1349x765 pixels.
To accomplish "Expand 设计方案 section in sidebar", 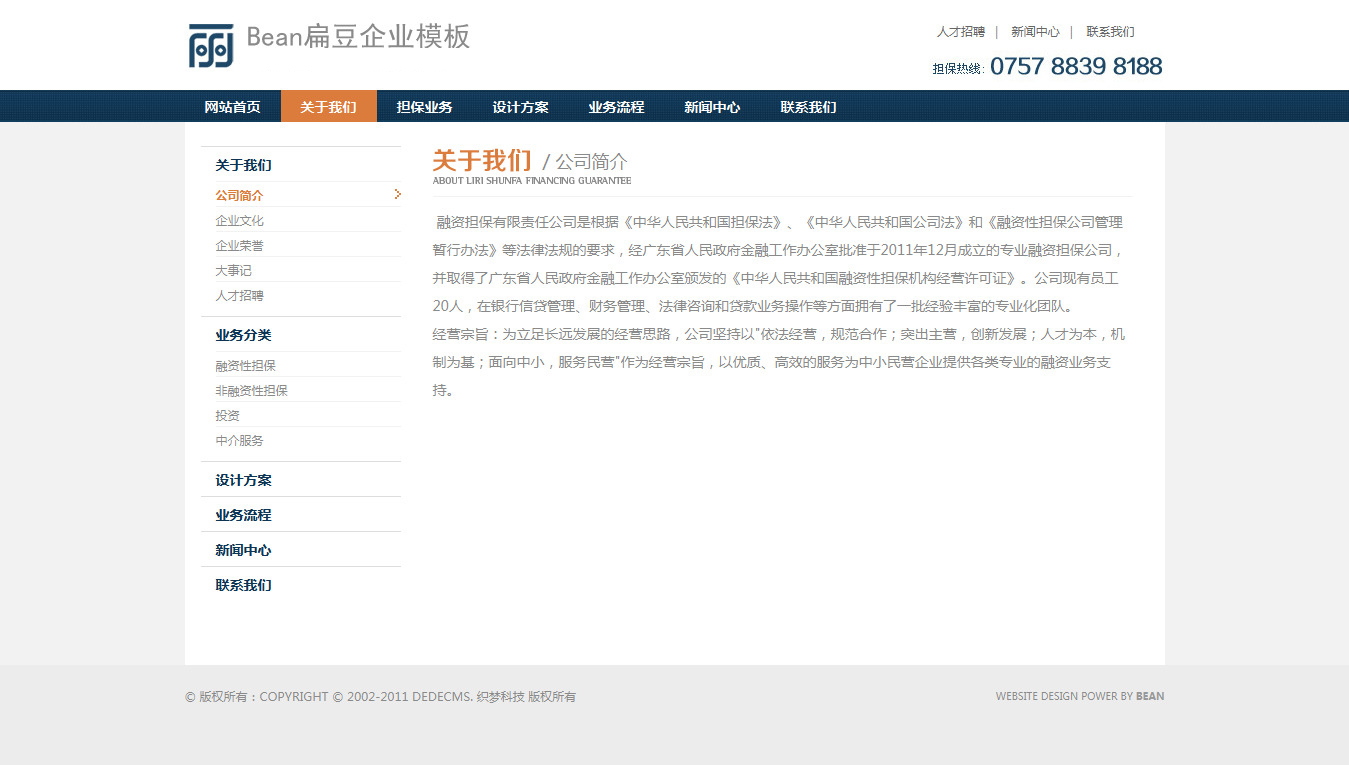I will [243, 480].
